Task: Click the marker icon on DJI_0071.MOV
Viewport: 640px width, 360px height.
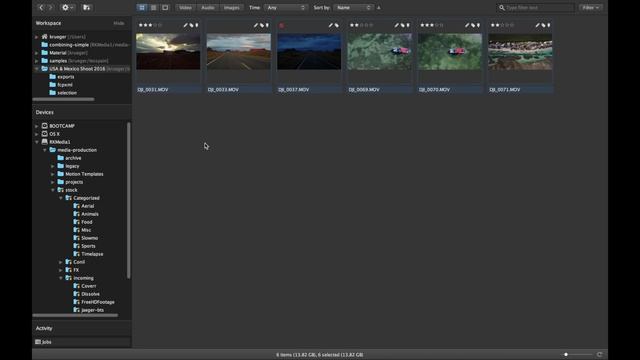Action: pyautogui.click(x=549, y=25)
